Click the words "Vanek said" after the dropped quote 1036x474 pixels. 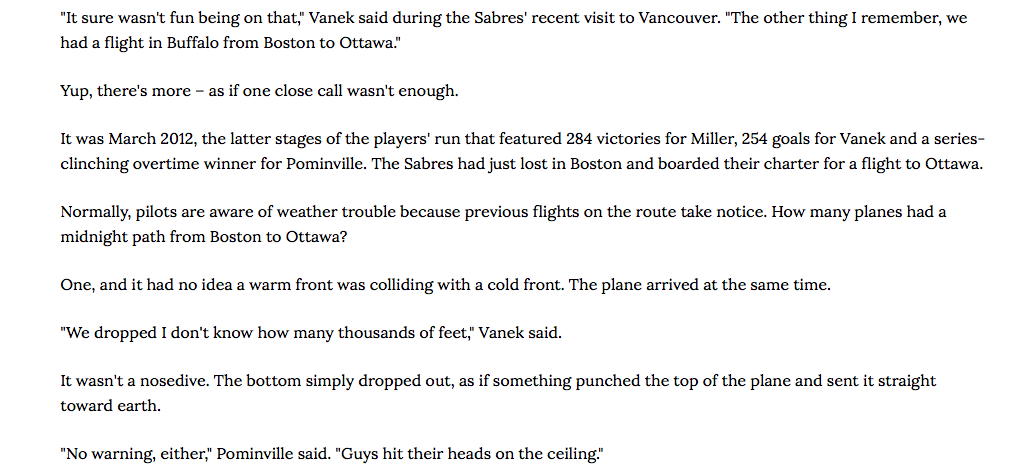click(x=519, y=333)
